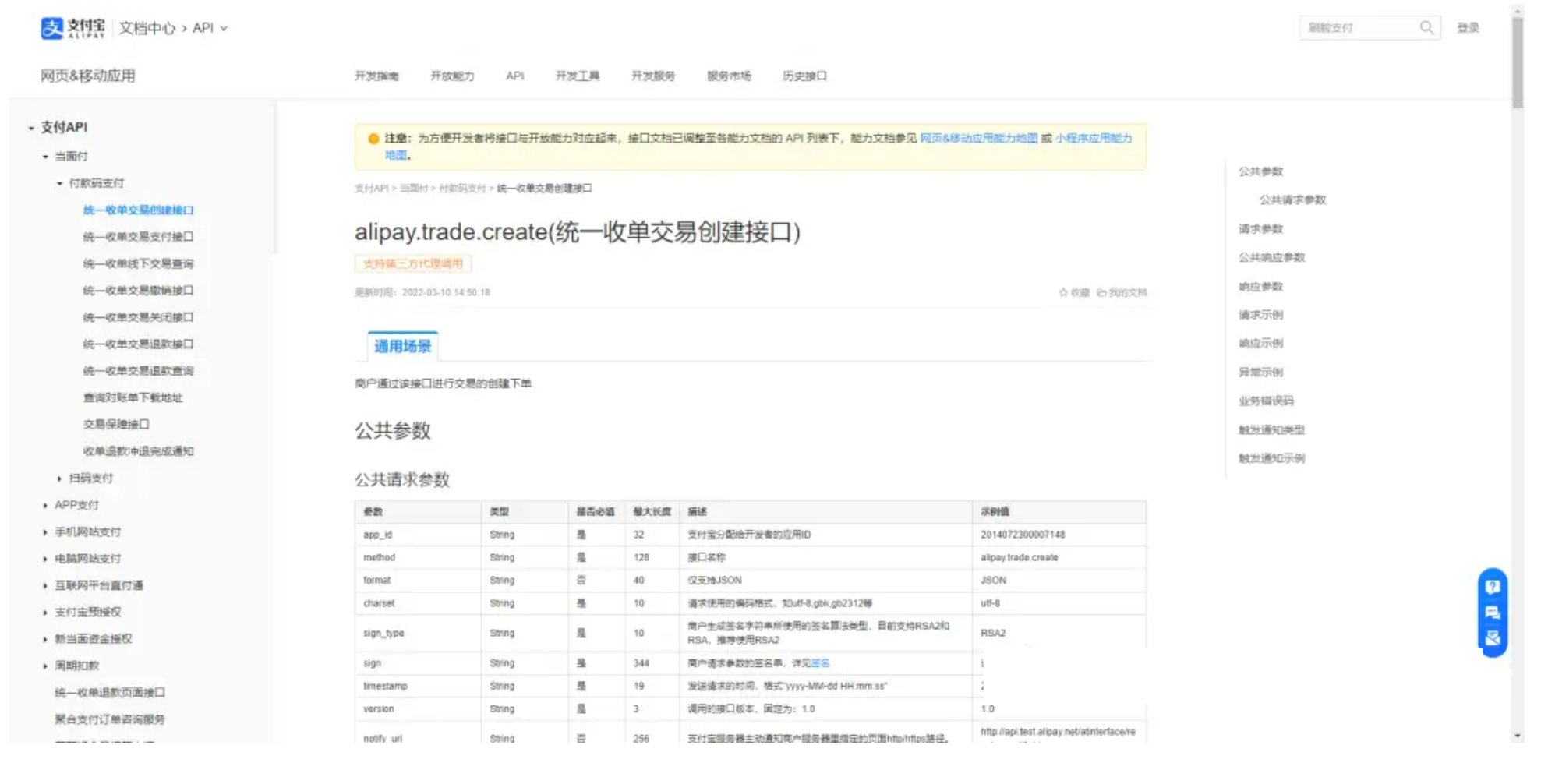The width and height of the screenshot is (1541, 784).
Task: Open 聚合支付订单咨询服务 in the sidebar
Action: point(110,720)
